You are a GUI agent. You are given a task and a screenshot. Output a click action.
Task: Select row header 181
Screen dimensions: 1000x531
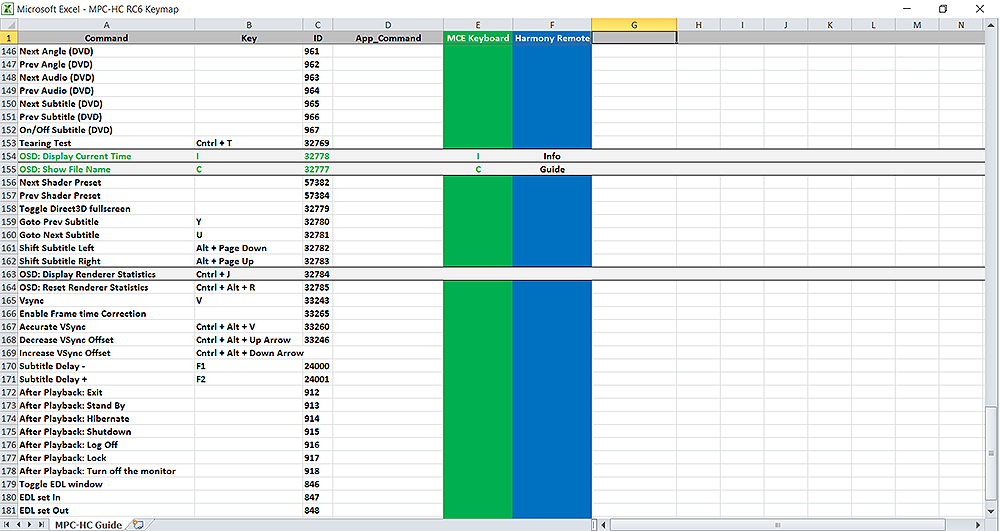tap(9, 511)
